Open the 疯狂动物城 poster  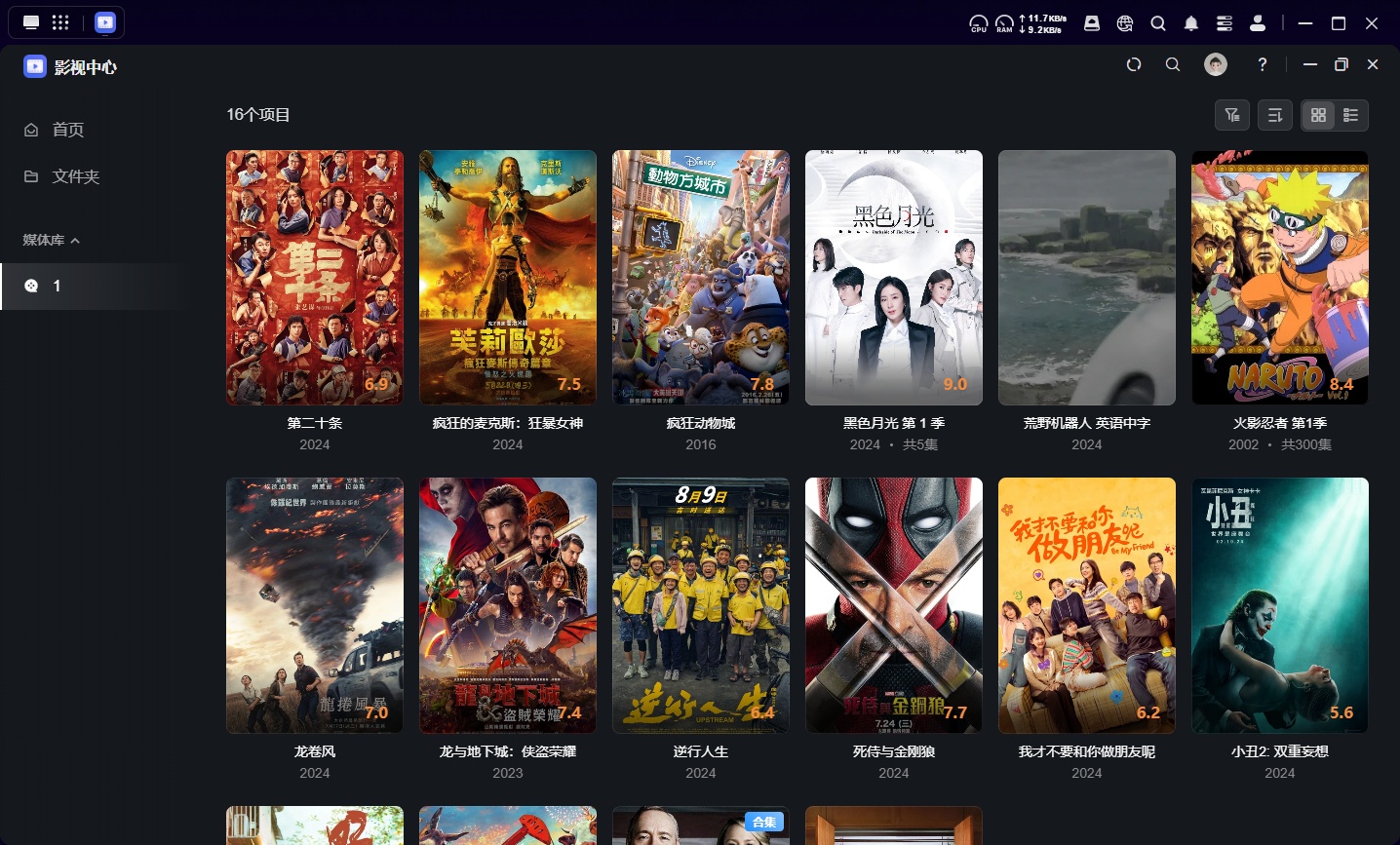pos(701,278)
